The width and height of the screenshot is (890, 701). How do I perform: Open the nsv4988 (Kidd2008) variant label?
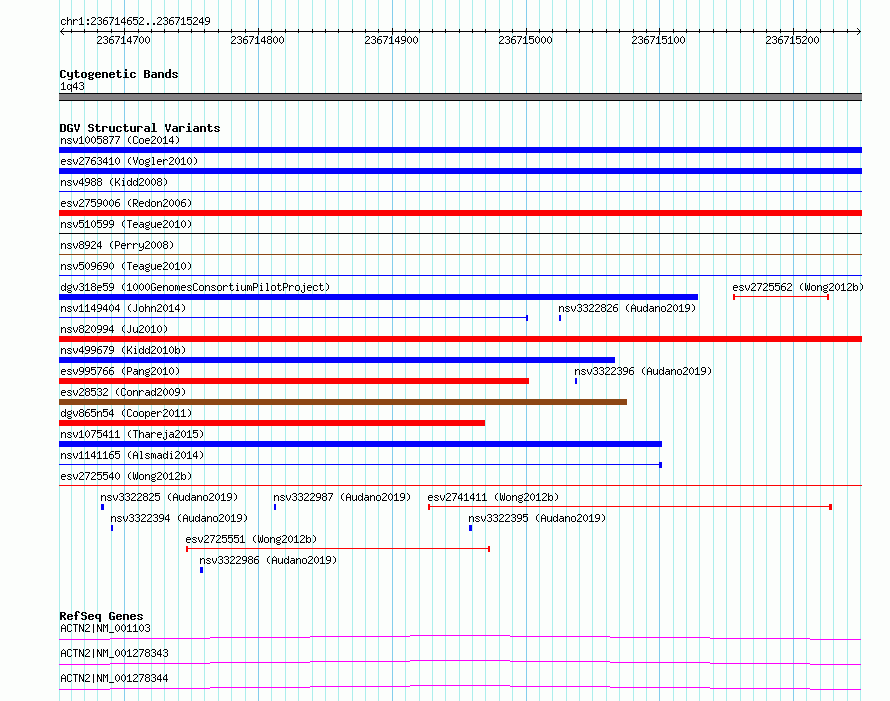click(x=114, y=182)
